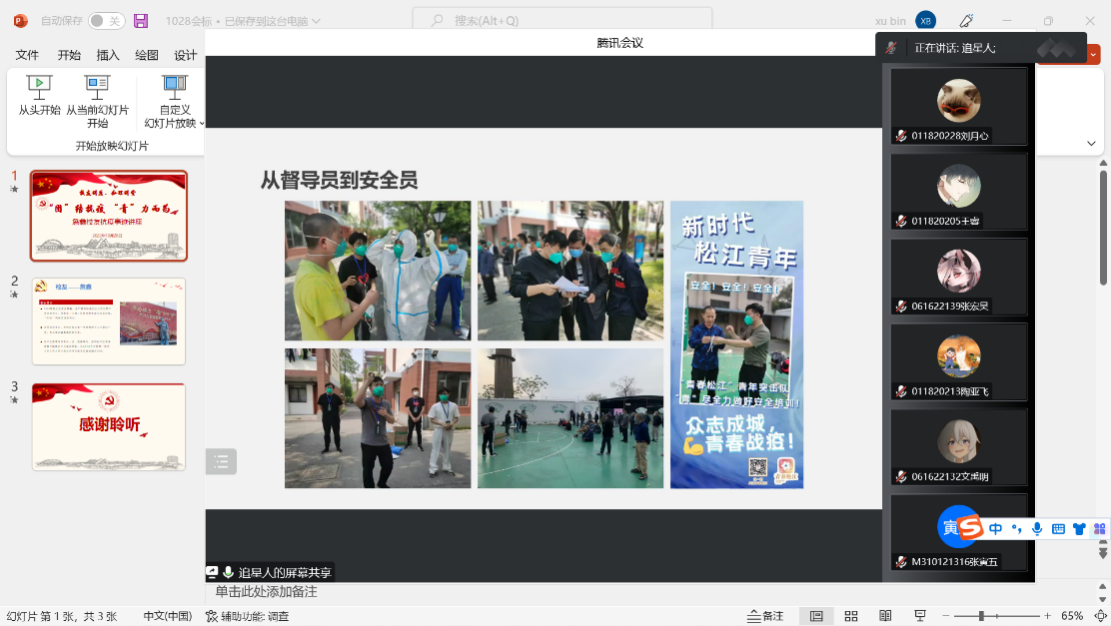Switch to the 插入 (Insert) ribbon tab
The width and height of the screenshot is (1111, 626).
coord(108,55)
